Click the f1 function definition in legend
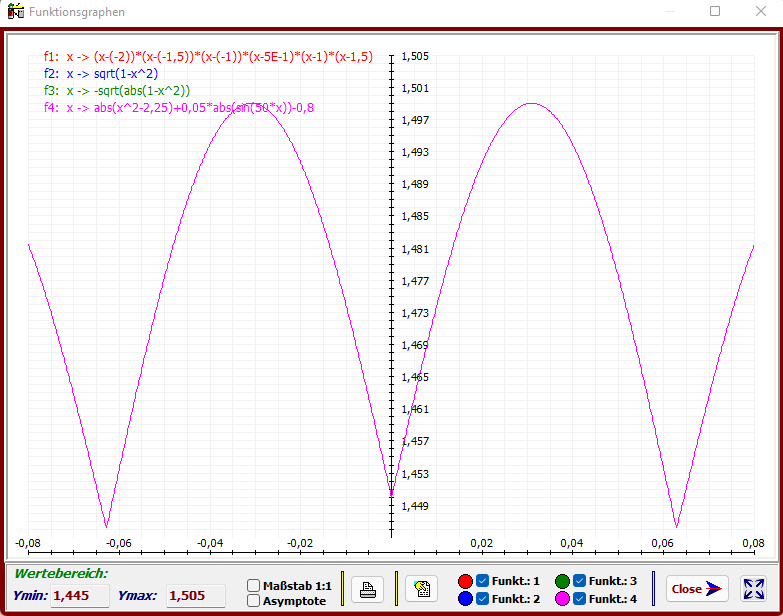The height and width of the screenshot is (616, 783). [208, 58]
